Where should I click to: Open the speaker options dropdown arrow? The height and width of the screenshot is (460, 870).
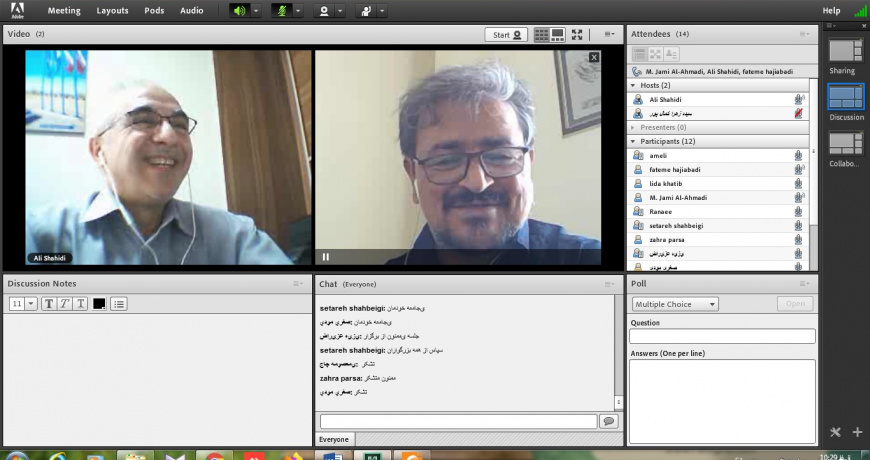255,11
